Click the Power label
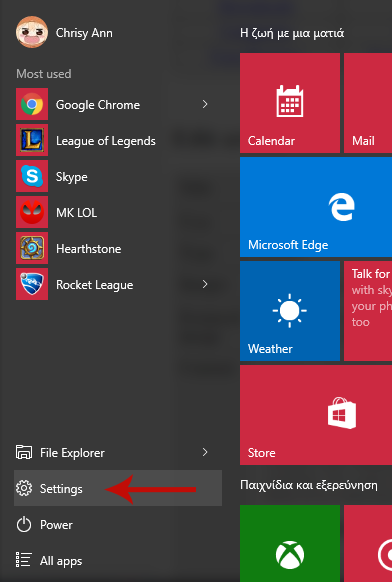 pos(56,525)
